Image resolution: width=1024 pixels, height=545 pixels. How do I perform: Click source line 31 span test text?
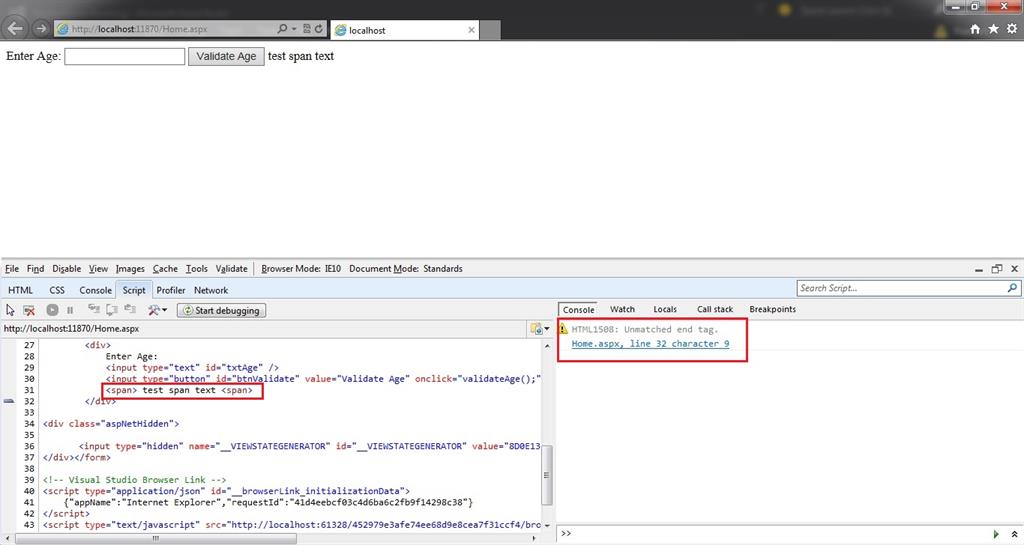179,390
